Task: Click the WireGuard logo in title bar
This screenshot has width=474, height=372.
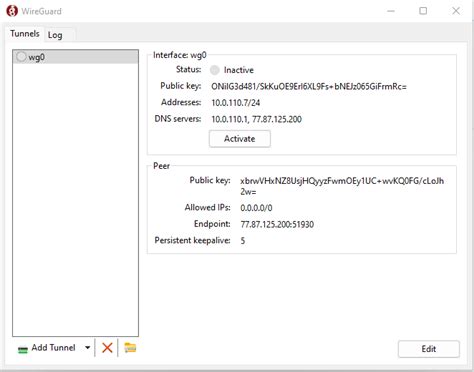Action: [x=12, y=11]
